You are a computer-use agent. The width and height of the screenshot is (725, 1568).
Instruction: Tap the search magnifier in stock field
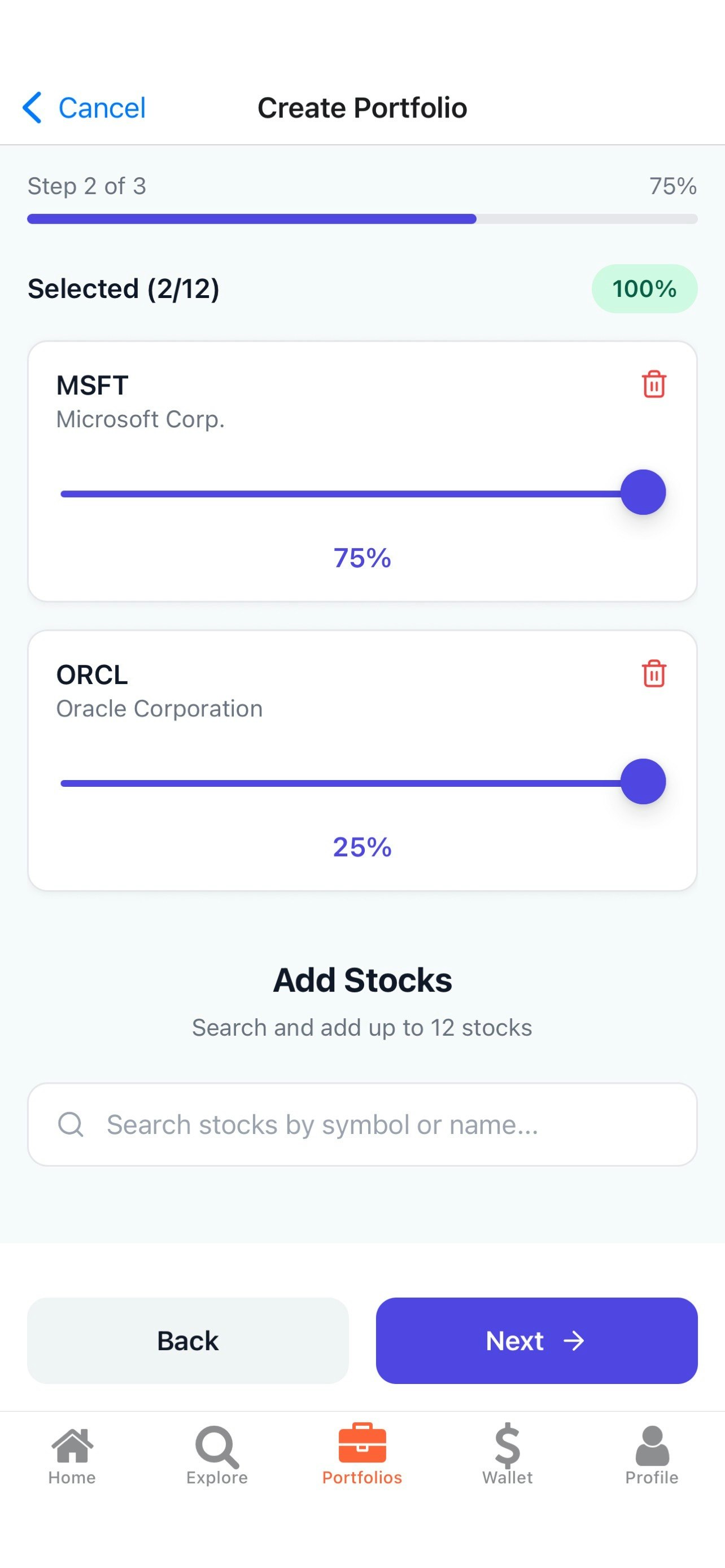click(x=71, y=1124)
